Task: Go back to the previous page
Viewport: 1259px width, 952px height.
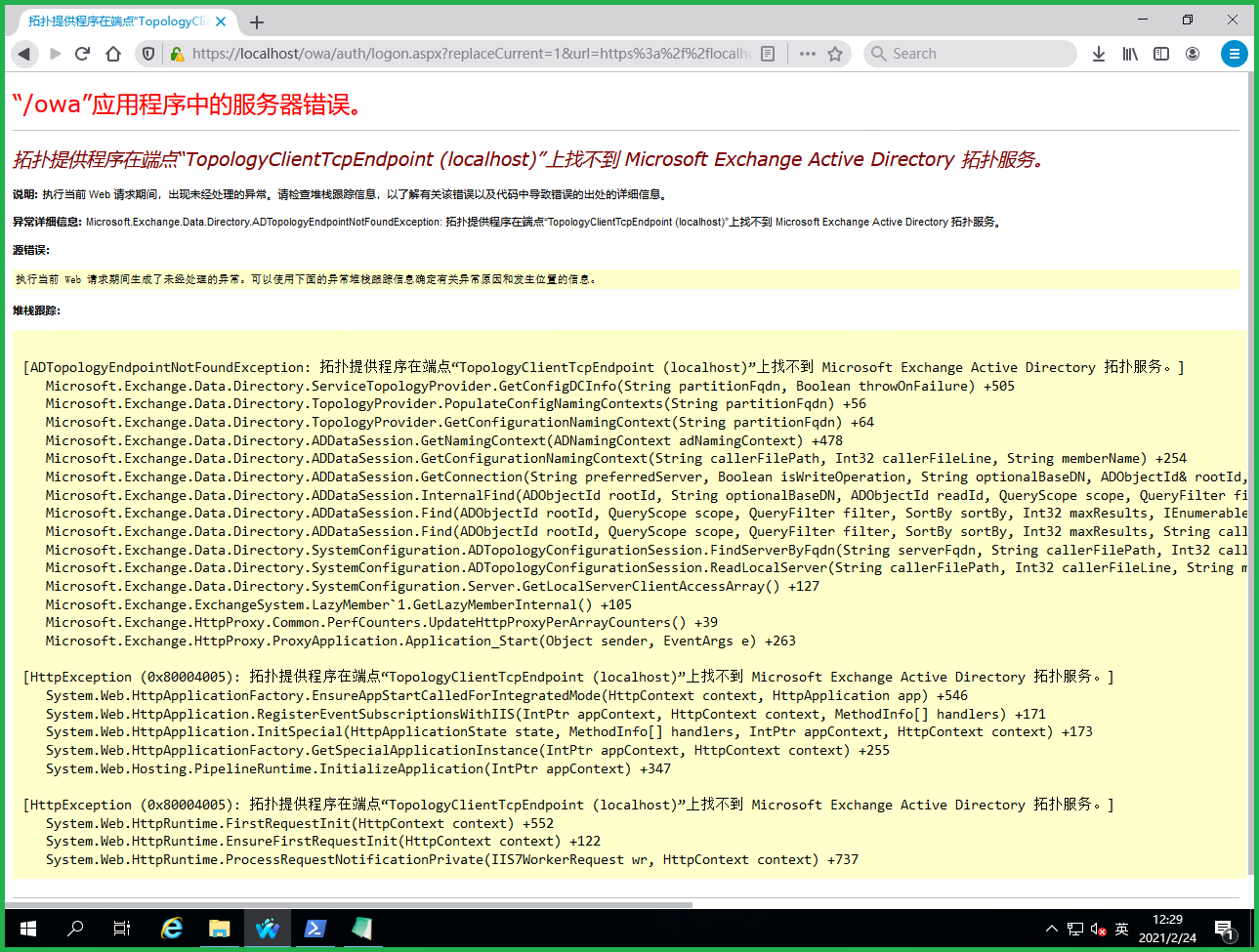Action: pyautogui.click(x=24, y=54)
